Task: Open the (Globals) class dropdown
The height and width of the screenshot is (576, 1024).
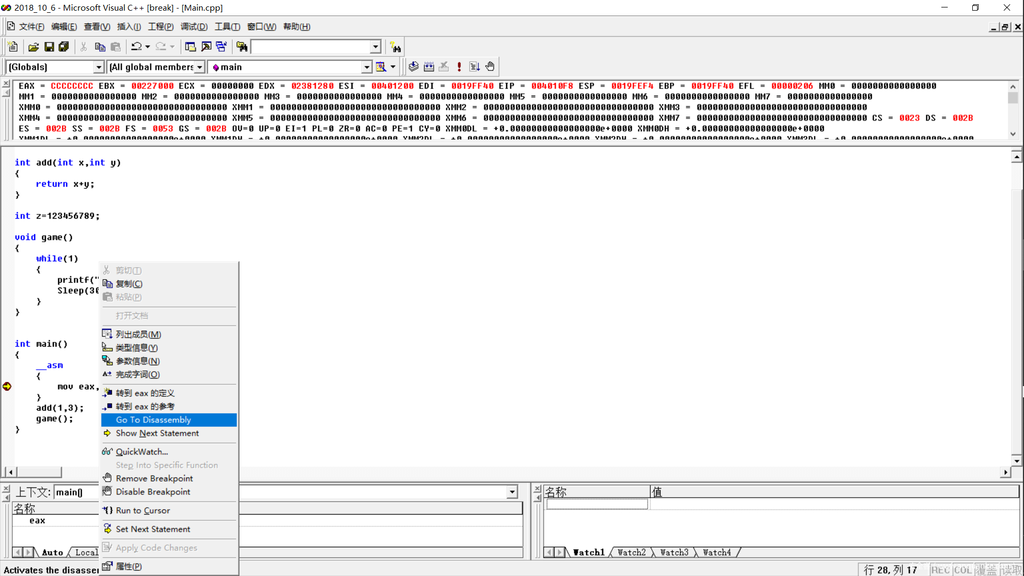Action: point(98,67)
